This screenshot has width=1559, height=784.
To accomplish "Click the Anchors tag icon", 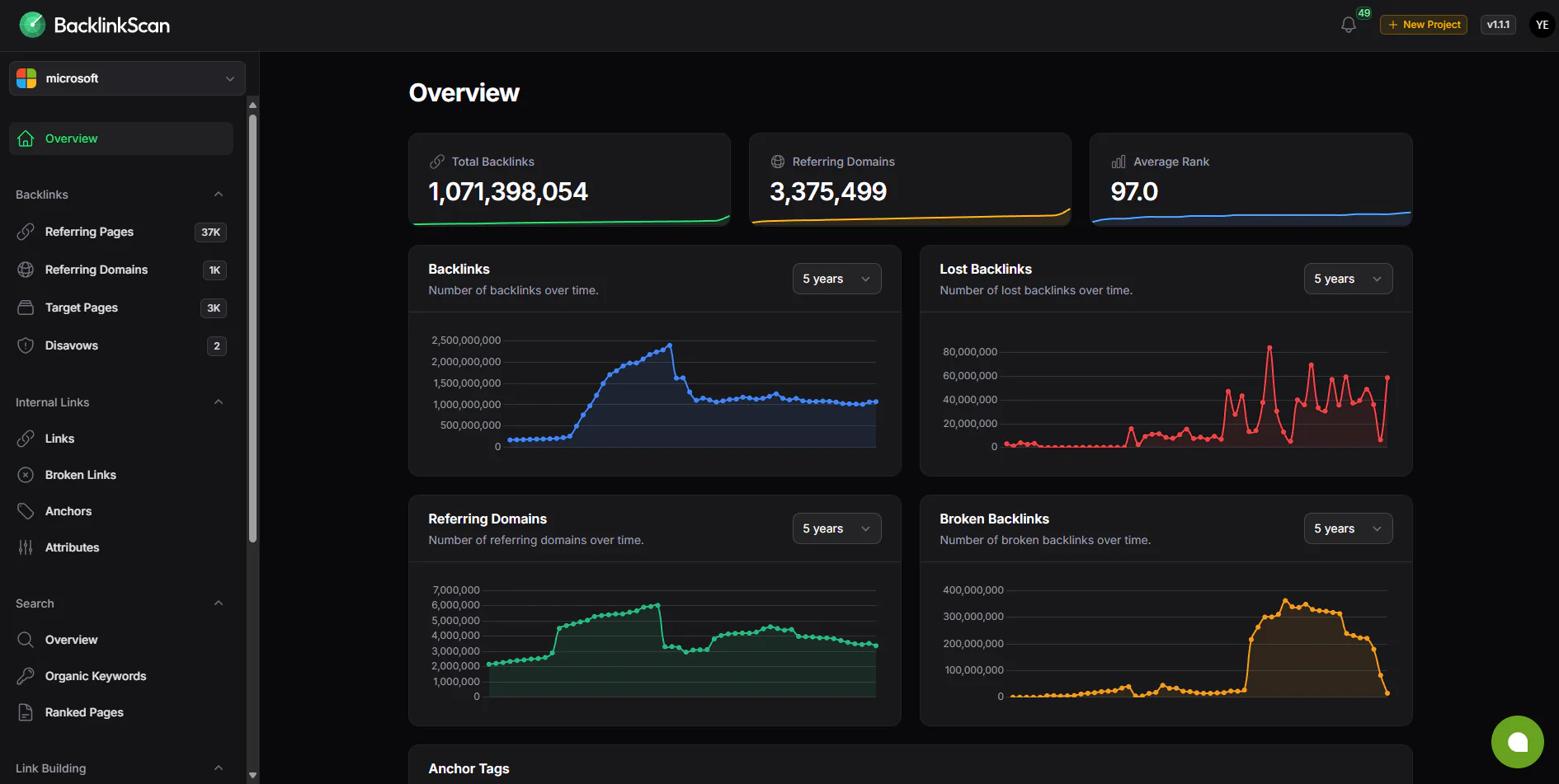I will click(26, 511).
